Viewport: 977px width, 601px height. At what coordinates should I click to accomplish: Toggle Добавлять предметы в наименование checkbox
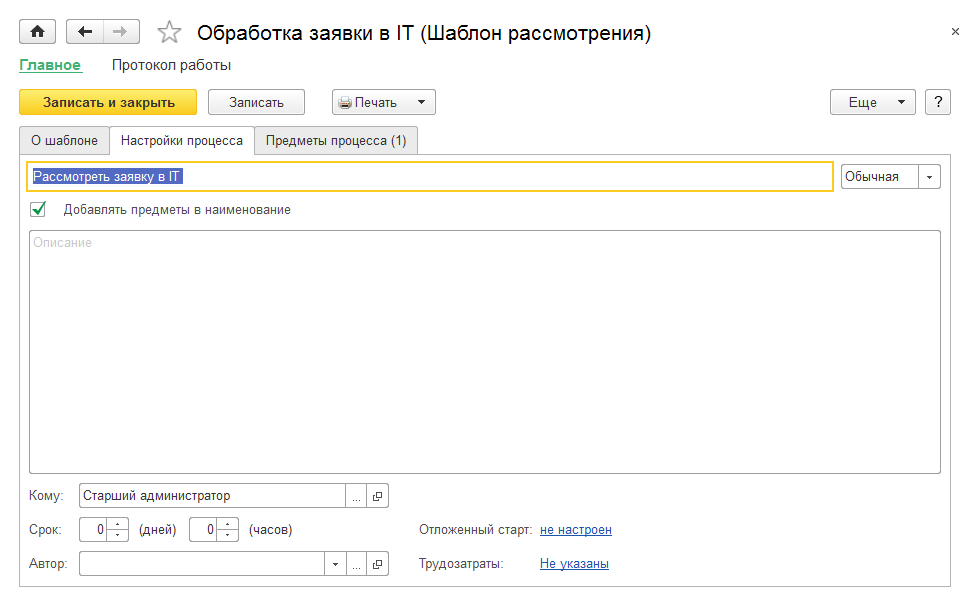pos(39,210)
